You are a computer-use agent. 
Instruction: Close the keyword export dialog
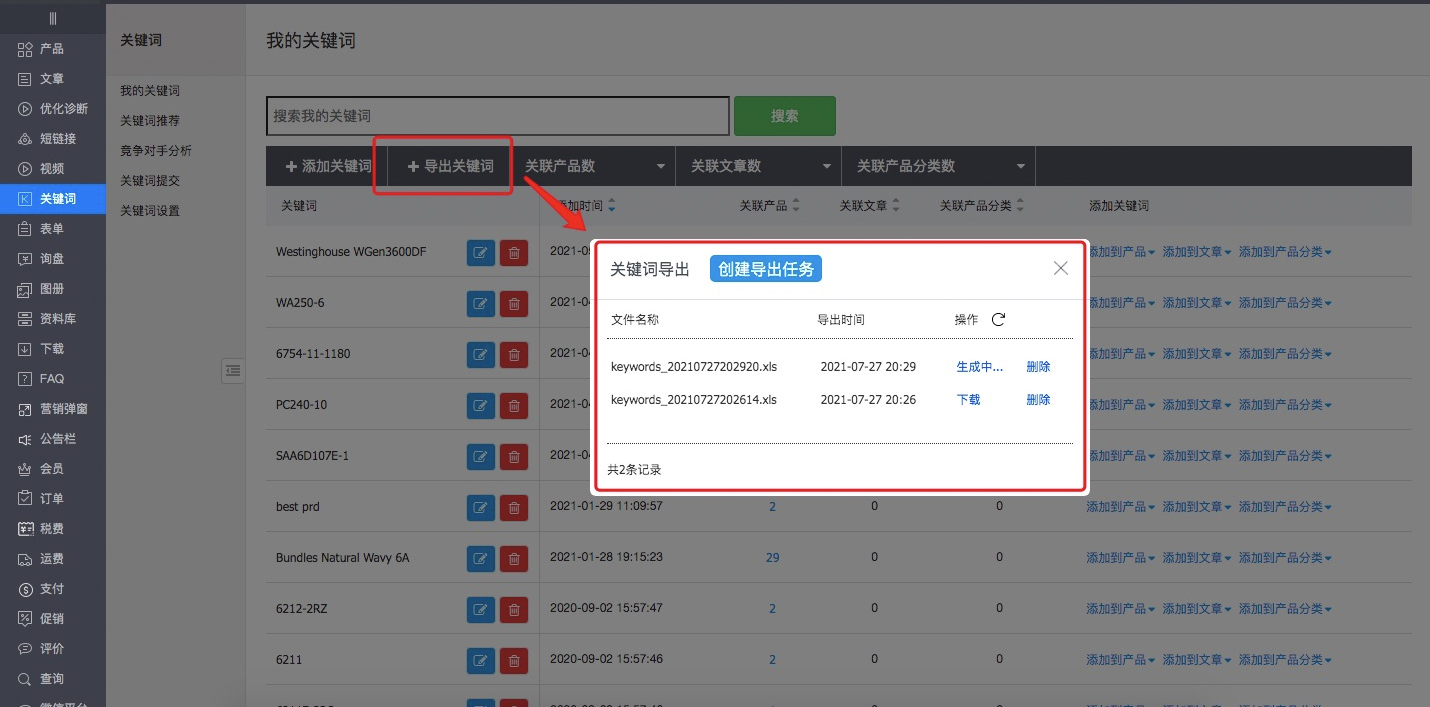click(x=1061, y=268)
